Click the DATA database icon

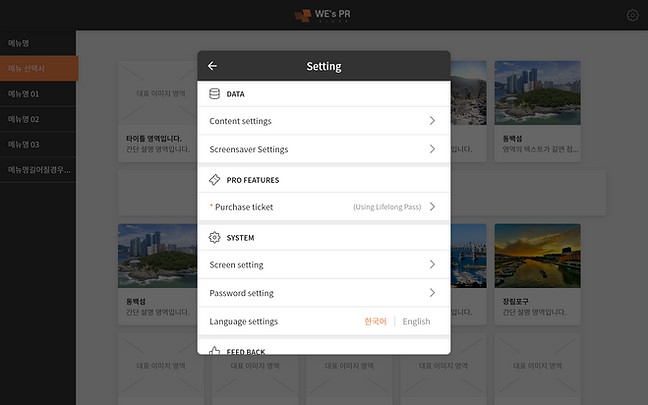point(214,94)
